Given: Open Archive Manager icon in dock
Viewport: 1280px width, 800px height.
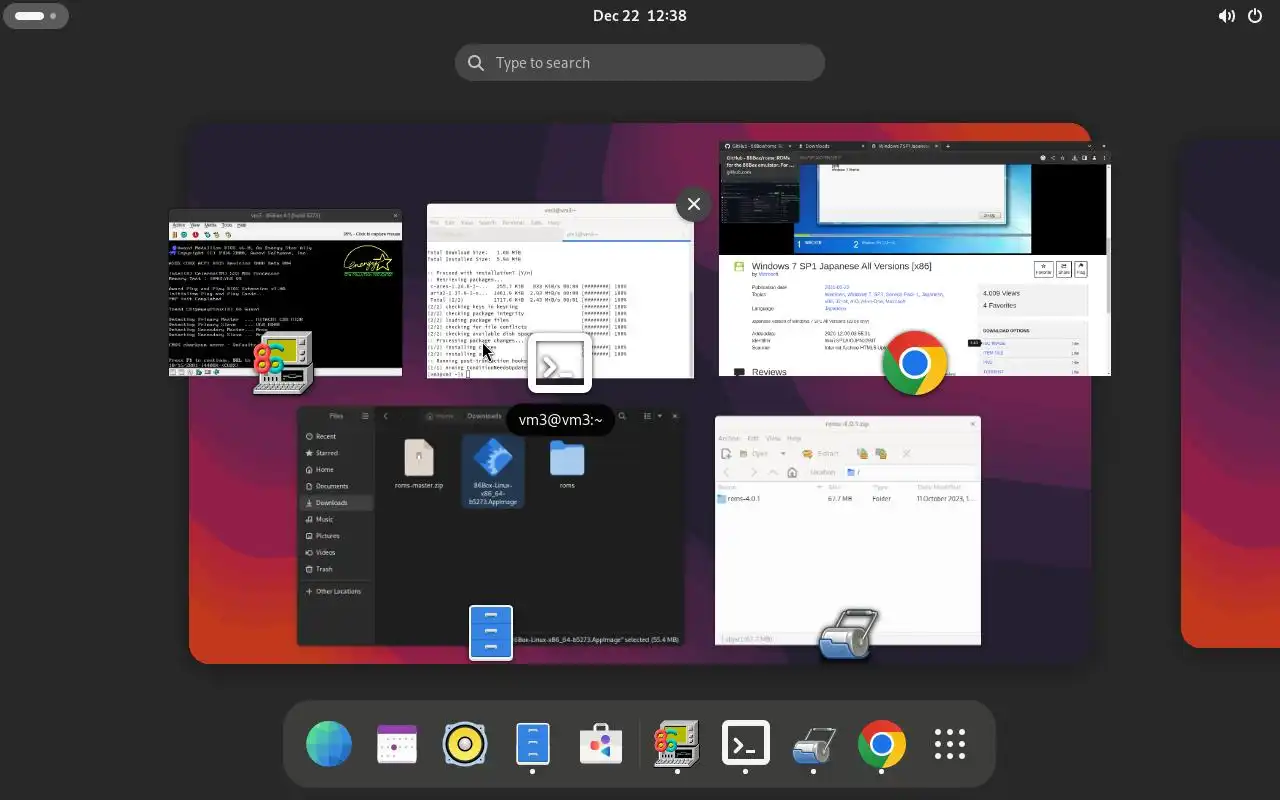Looking at the screenshot, I should click(813, 745).
